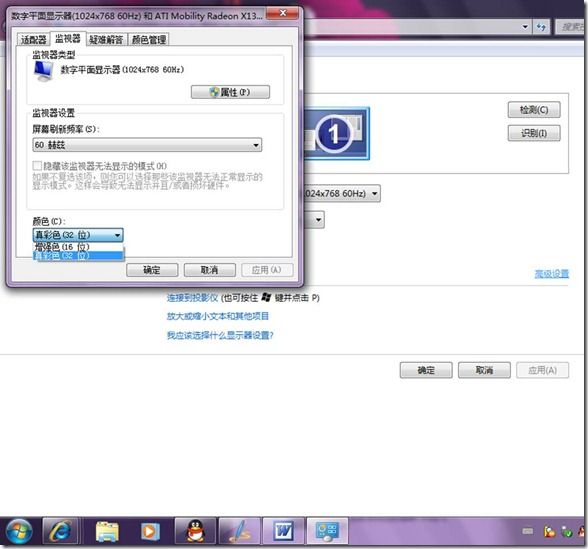Click 取消 in the monitor properties dialog
Viewport: 588px width, 549px height.
[210, 270]
